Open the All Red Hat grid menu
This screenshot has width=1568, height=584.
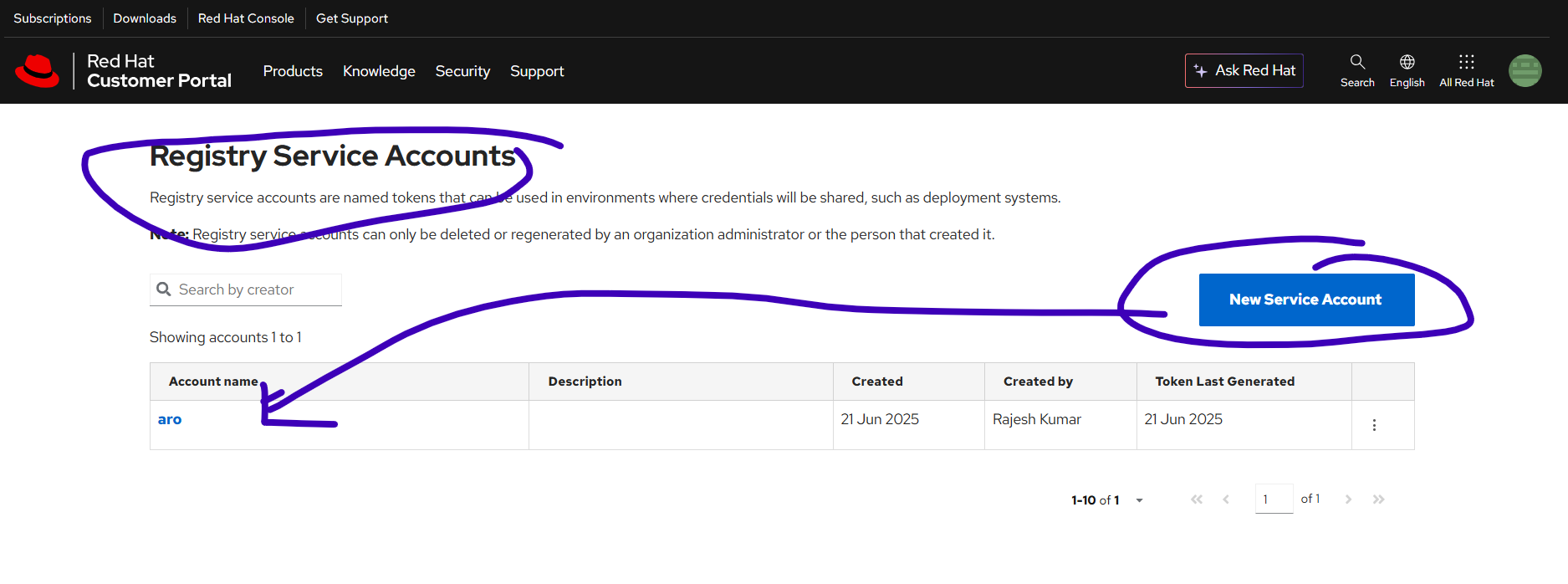tap(1467, 70)
